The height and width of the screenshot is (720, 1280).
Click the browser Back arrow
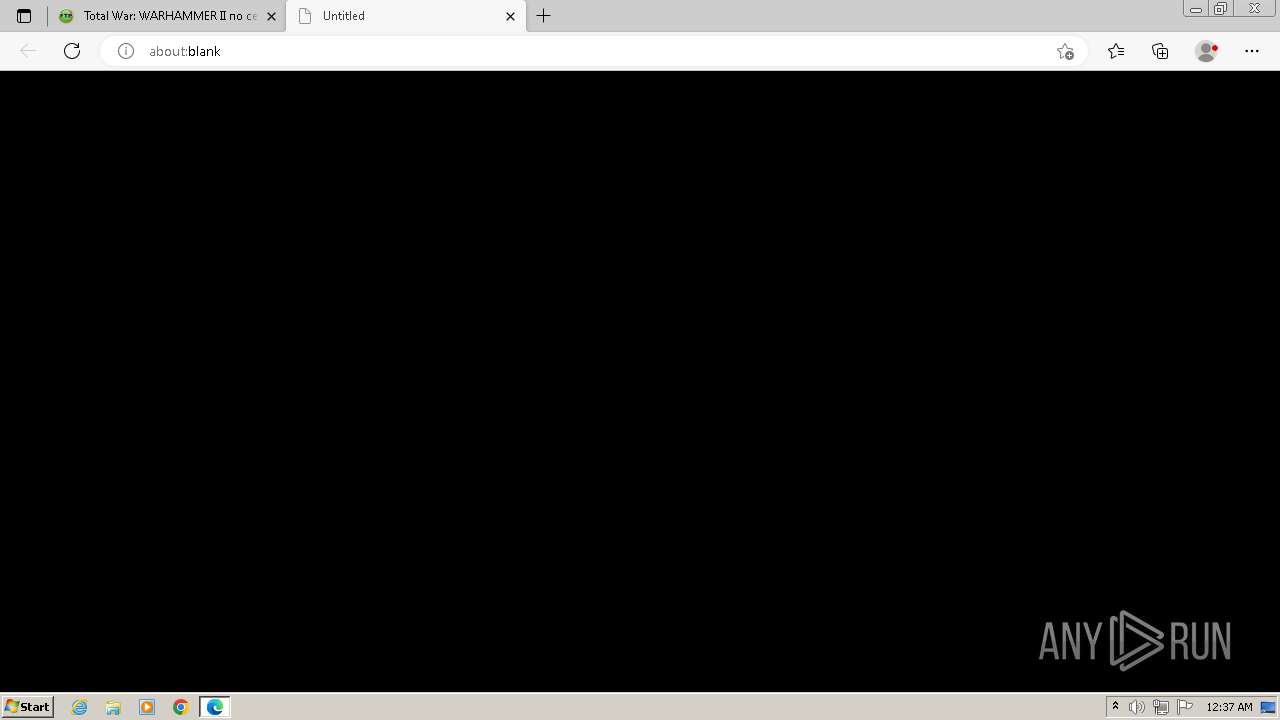click(28, 51)
